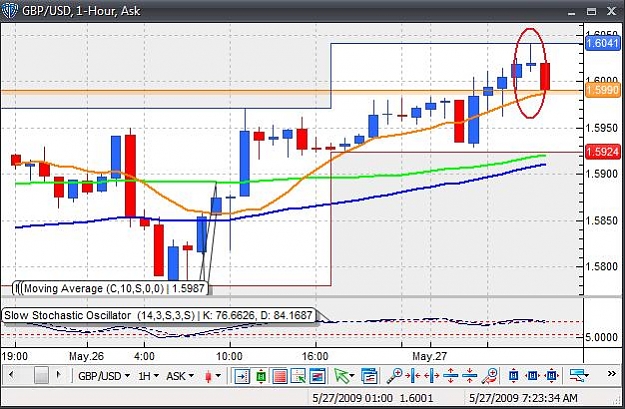Select the Moving Average indicator label
The height and width of the screenshot is (409, 625).
click(x=114, y=288)
